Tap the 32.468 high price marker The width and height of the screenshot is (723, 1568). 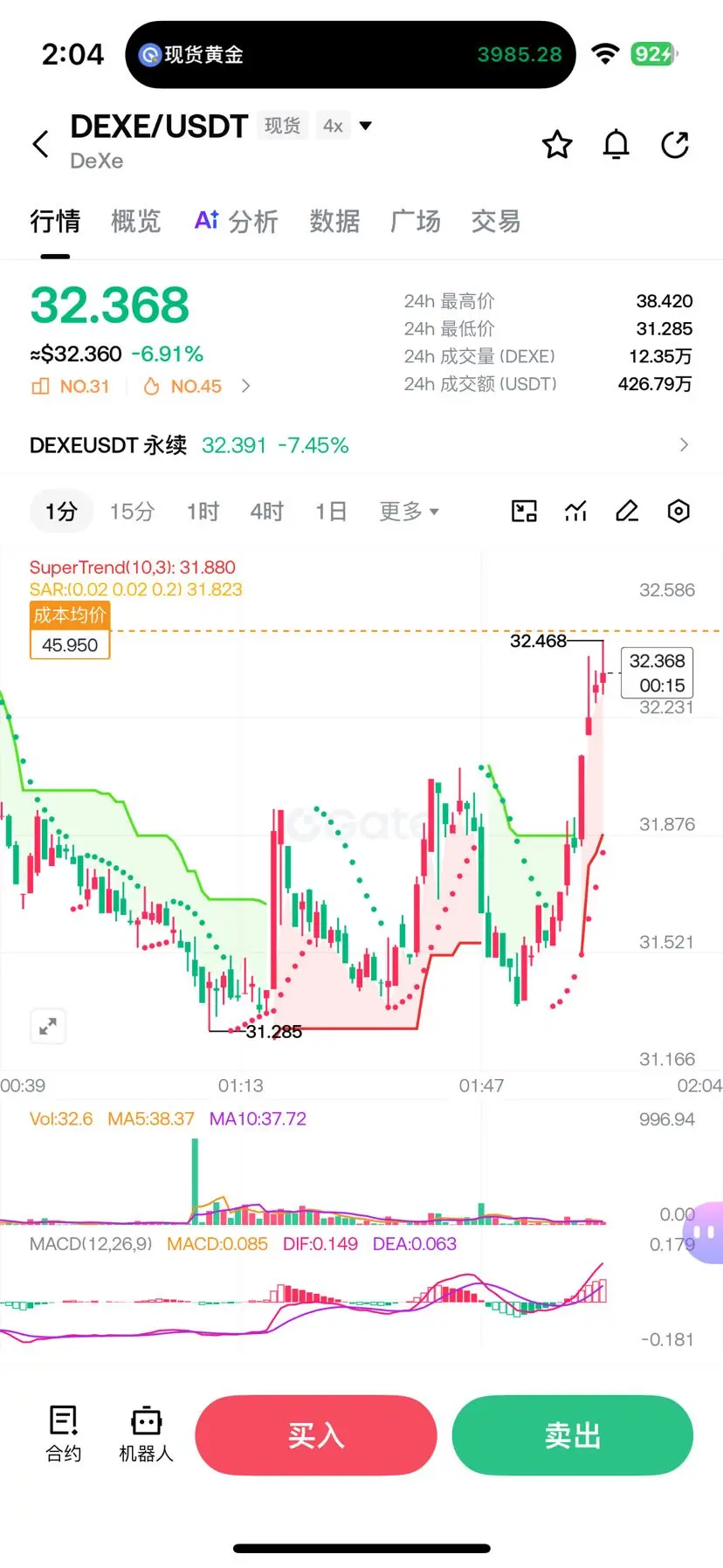click(x=538, y=641)
